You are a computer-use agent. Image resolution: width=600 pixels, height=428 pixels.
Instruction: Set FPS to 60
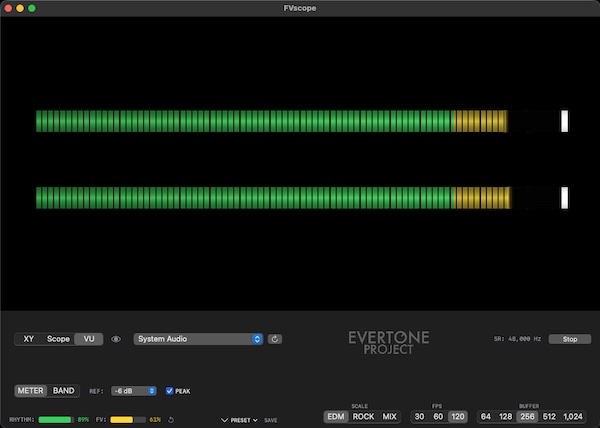[x=438, y=417]
